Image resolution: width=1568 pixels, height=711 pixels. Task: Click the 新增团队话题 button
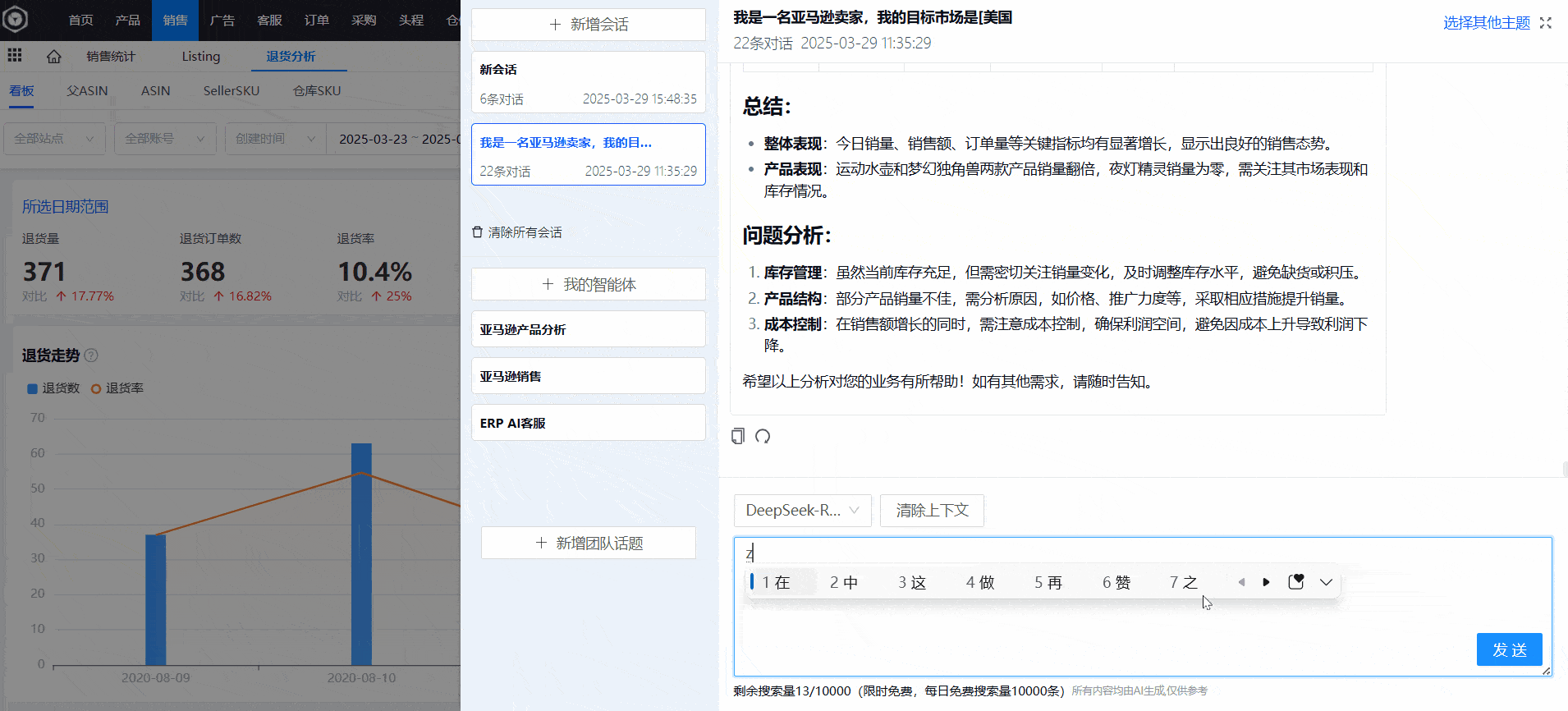click(x=589, y=543)
